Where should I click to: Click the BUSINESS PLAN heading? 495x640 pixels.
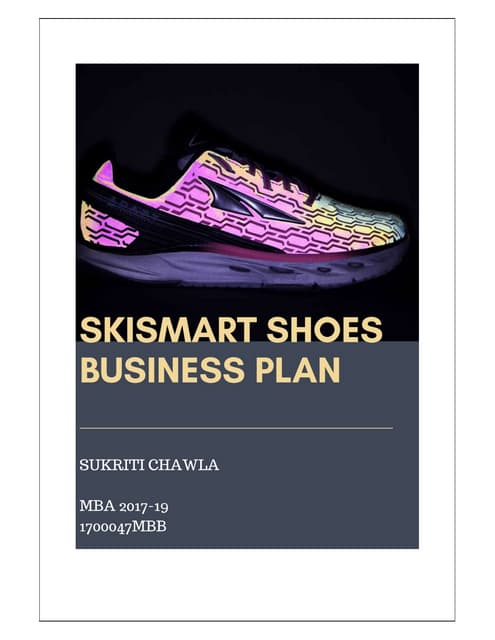pyautogui.click(x=210, y=370)
